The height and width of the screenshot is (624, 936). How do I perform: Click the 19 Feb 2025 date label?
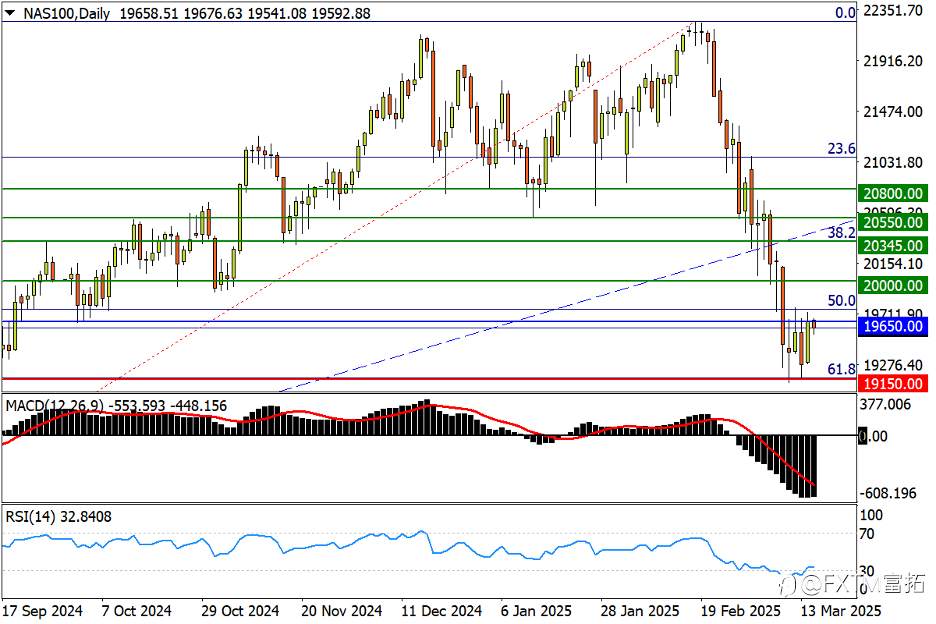[x=741, y=611]
